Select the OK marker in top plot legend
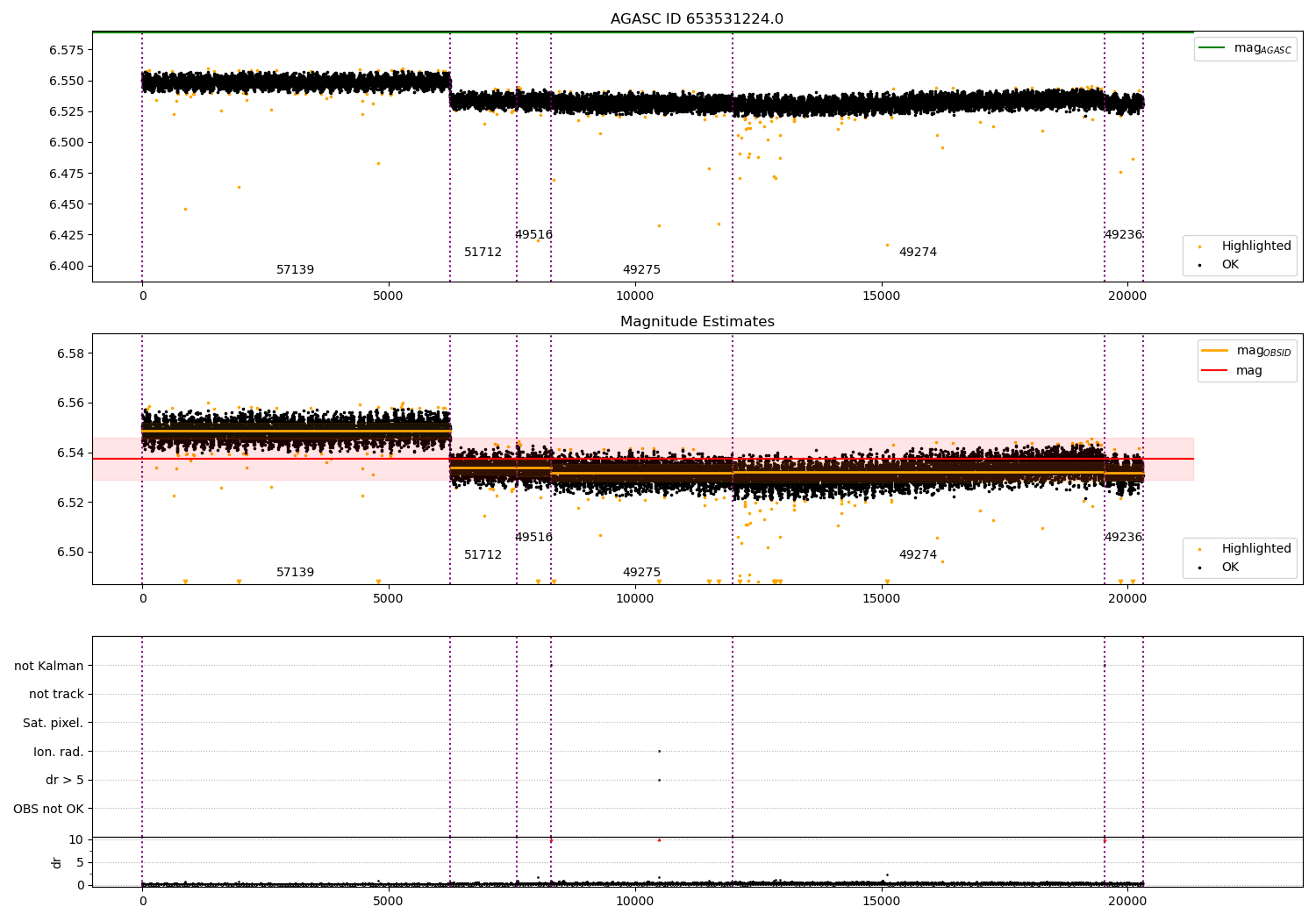This screenshot has width=1316, height=921. 1199,265
